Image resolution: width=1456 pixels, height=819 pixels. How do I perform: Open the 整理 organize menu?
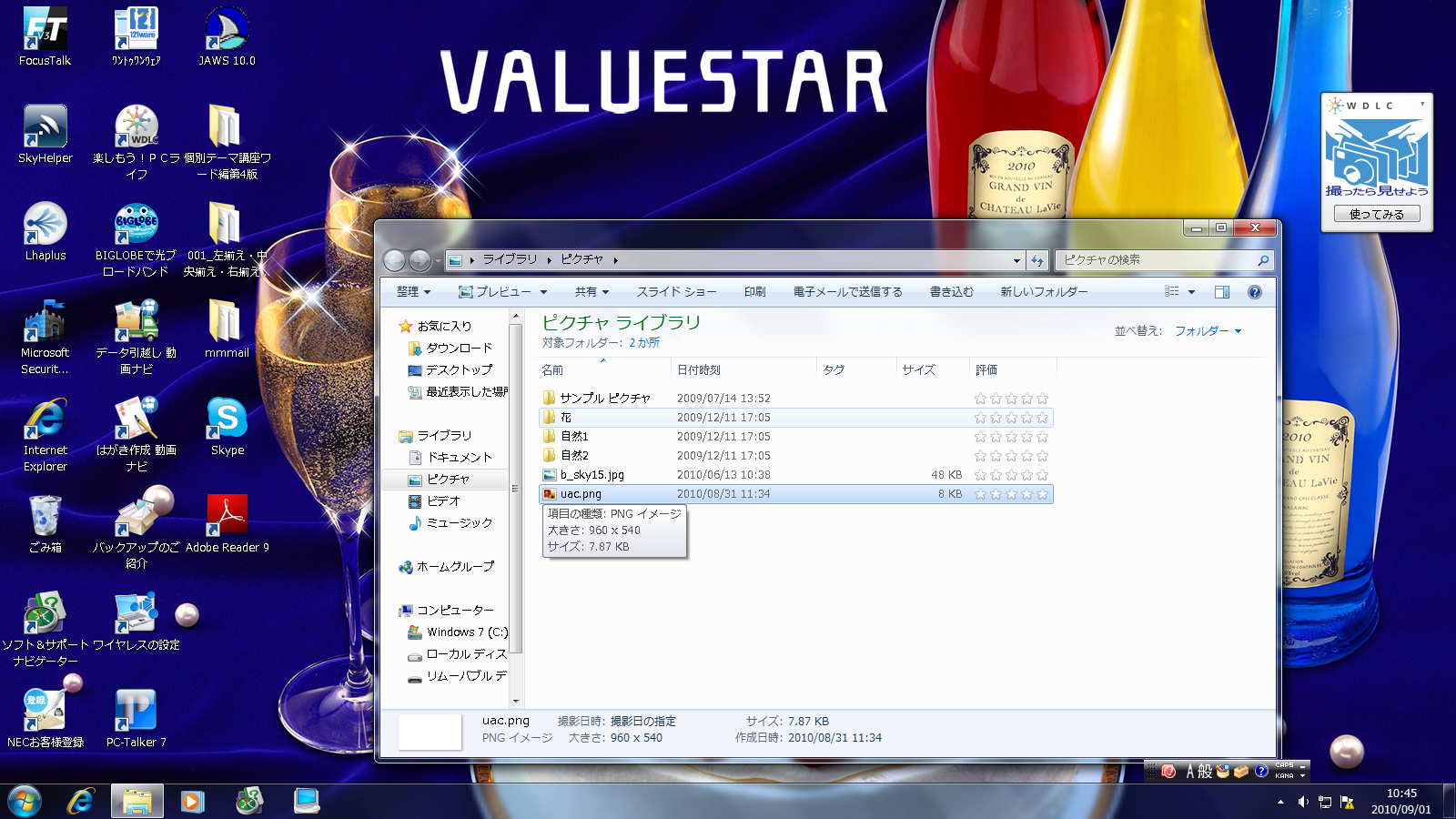tap(413, 292)
